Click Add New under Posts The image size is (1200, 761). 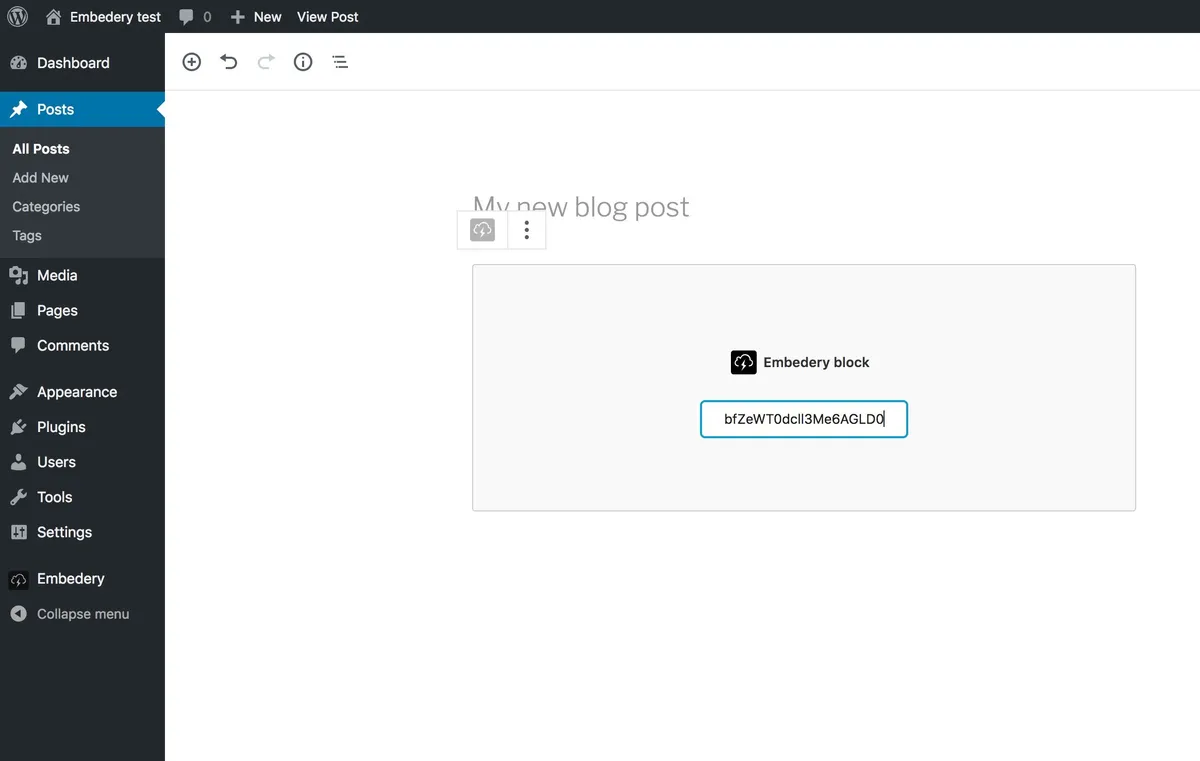tap(41, 177)
